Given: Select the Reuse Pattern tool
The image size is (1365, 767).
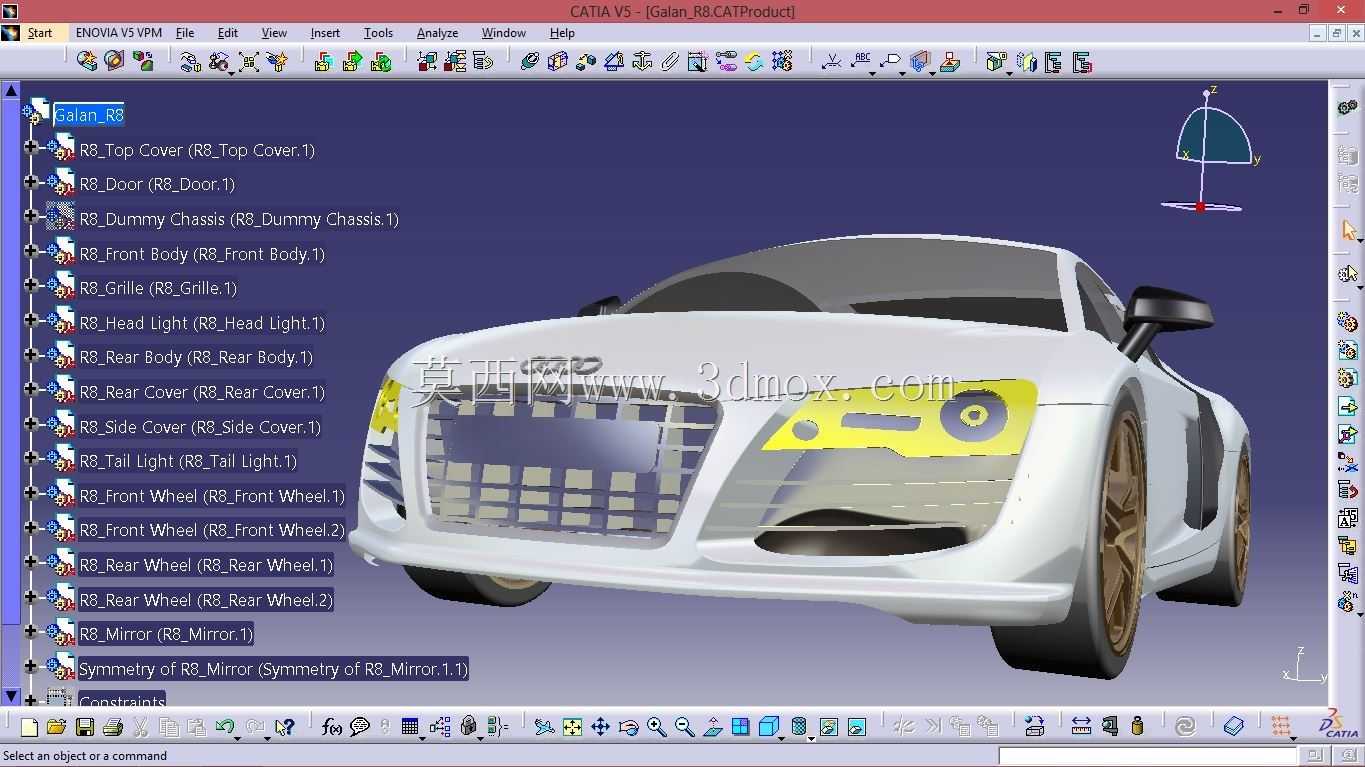Looking at the screenshot, I should (x=782, y=62).
